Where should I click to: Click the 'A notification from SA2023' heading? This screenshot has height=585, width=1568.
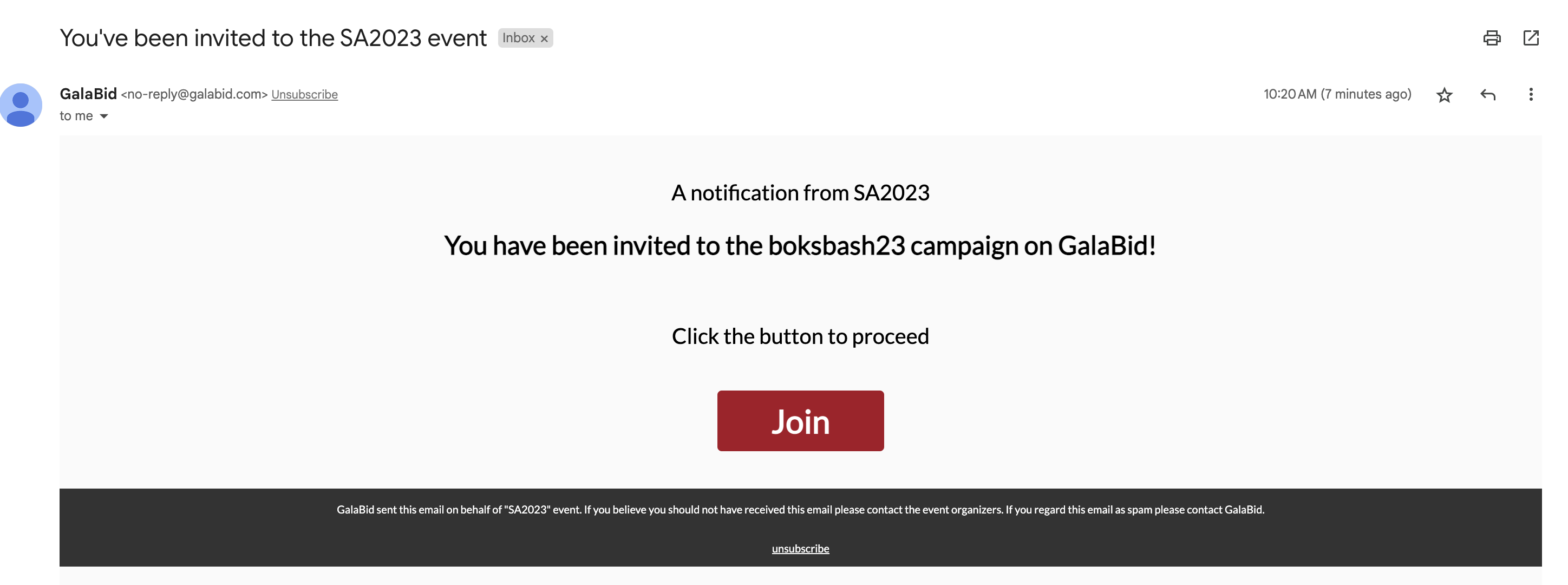tap(800, 193)
